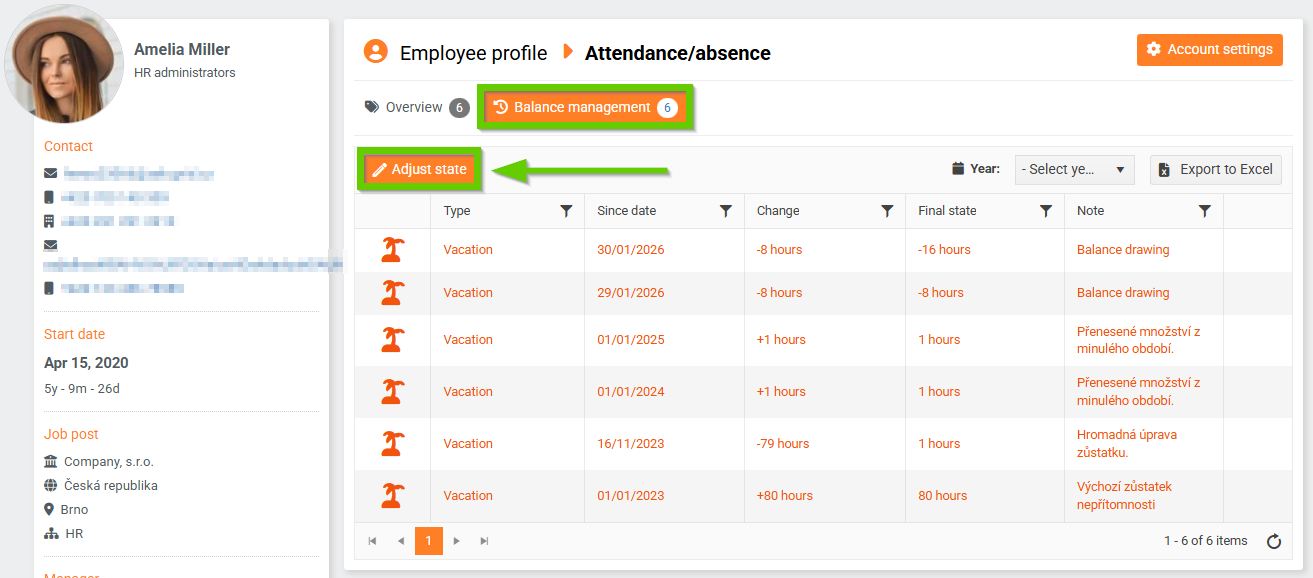Open filter for Note column
Viewport: 1313px width, 578px height.
pos(1205,211)
